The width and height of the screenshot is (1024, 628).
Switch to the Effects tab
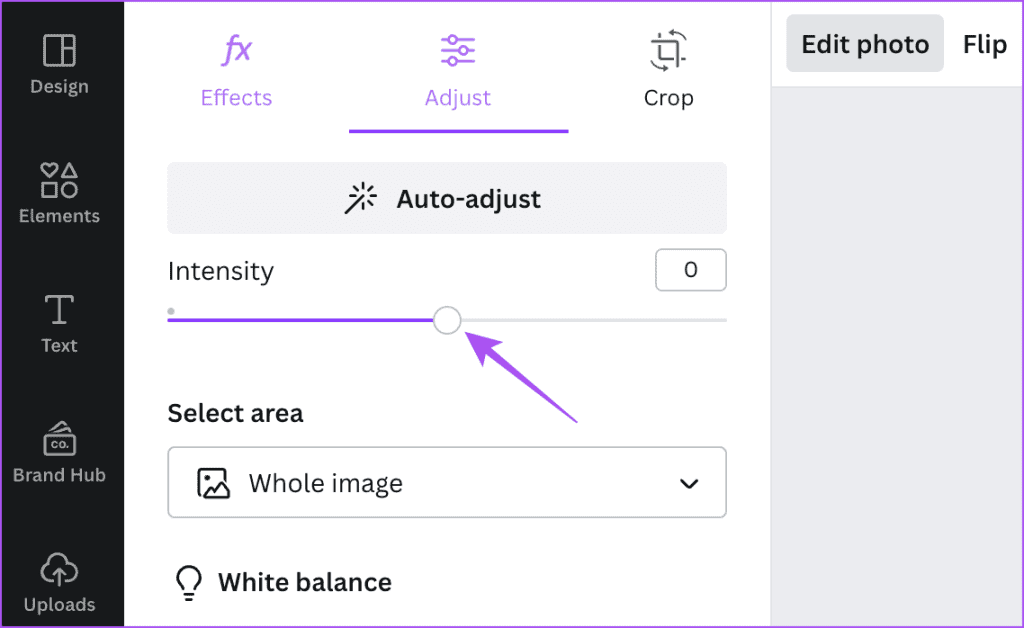click(236, 70)
